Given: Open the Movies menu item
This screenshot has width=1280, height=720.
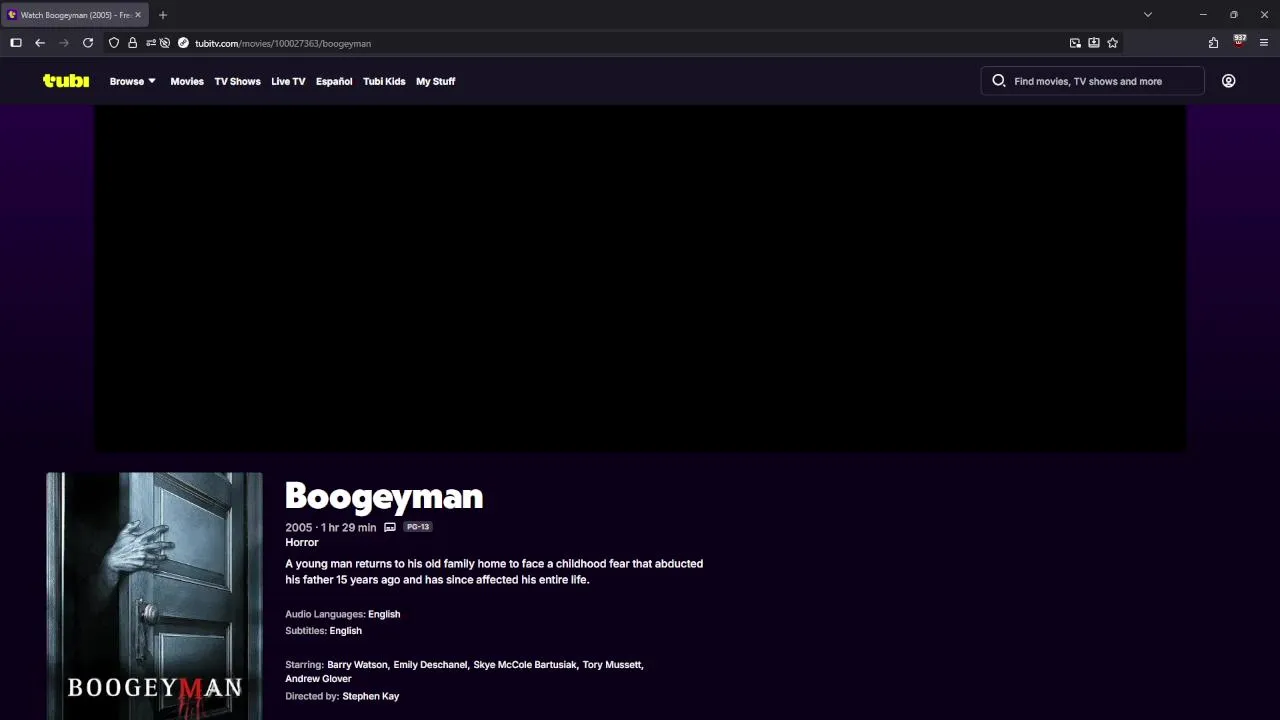Looking at the screenshot, I should click(x=187, y=81).
